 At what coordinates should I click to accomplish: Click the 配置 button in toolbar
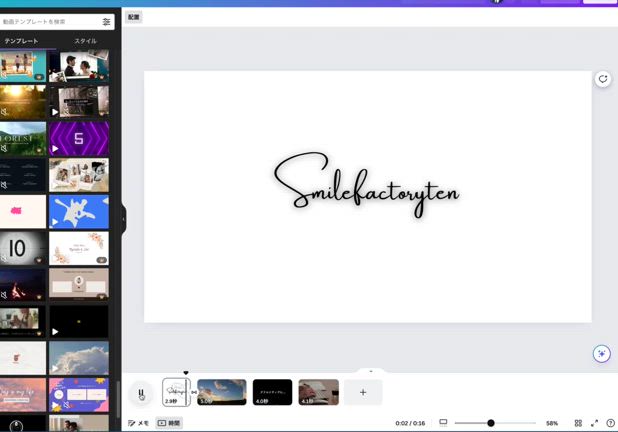(x=134, y=17)
